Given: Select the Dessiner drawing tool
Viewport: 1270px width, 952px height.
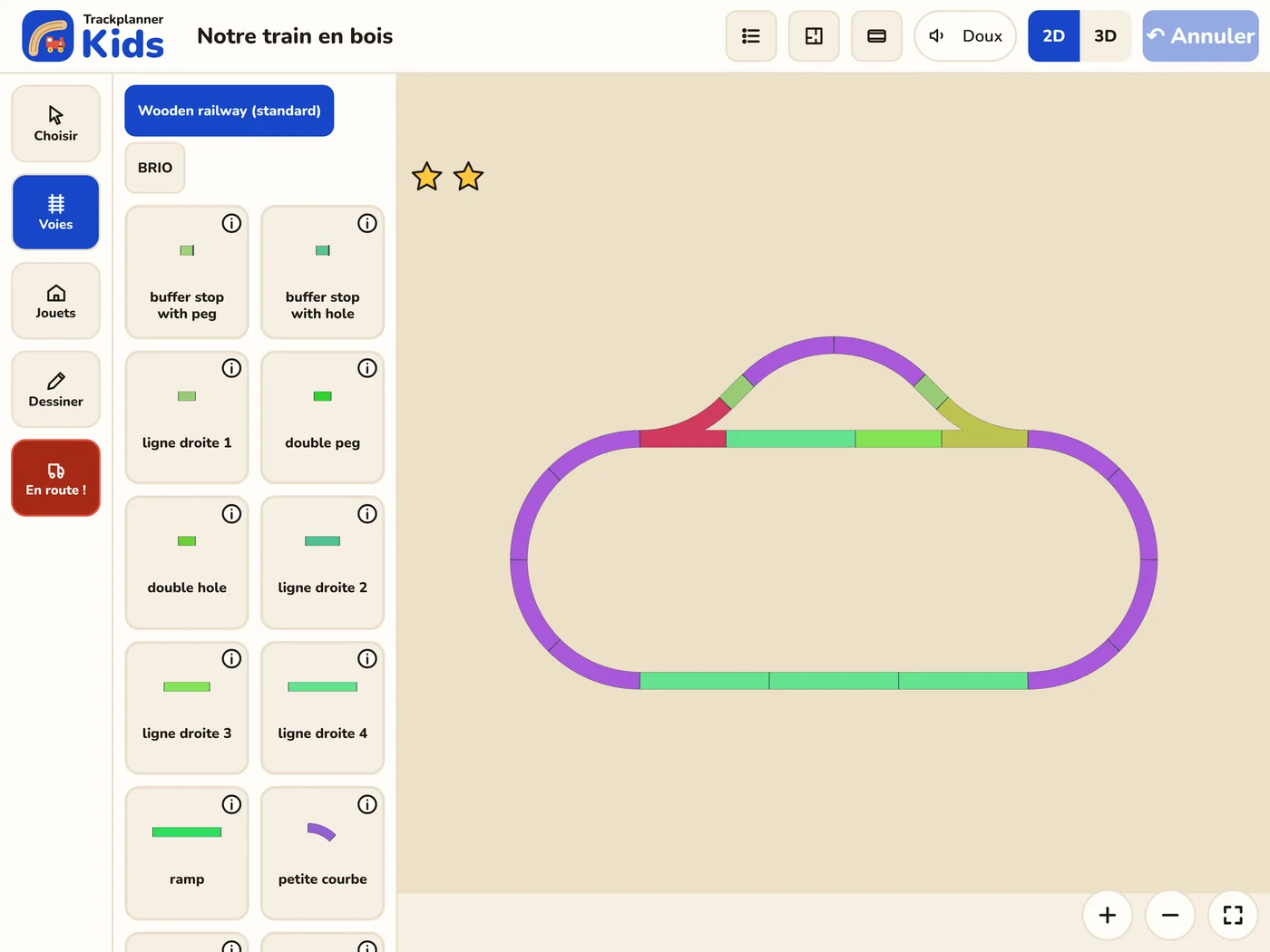Looking at the screenshot, I should tap(55, 390).
